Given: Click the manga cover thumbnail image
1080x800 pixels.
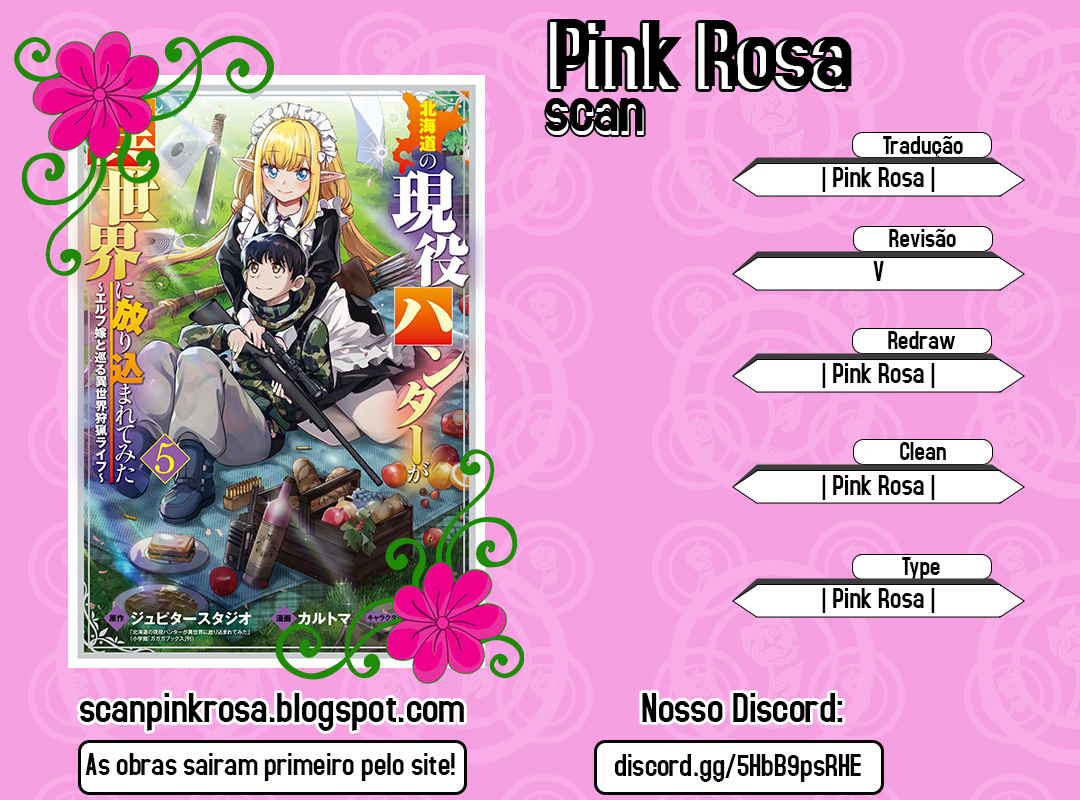Looking at the screenshot, I should [276, 371].
